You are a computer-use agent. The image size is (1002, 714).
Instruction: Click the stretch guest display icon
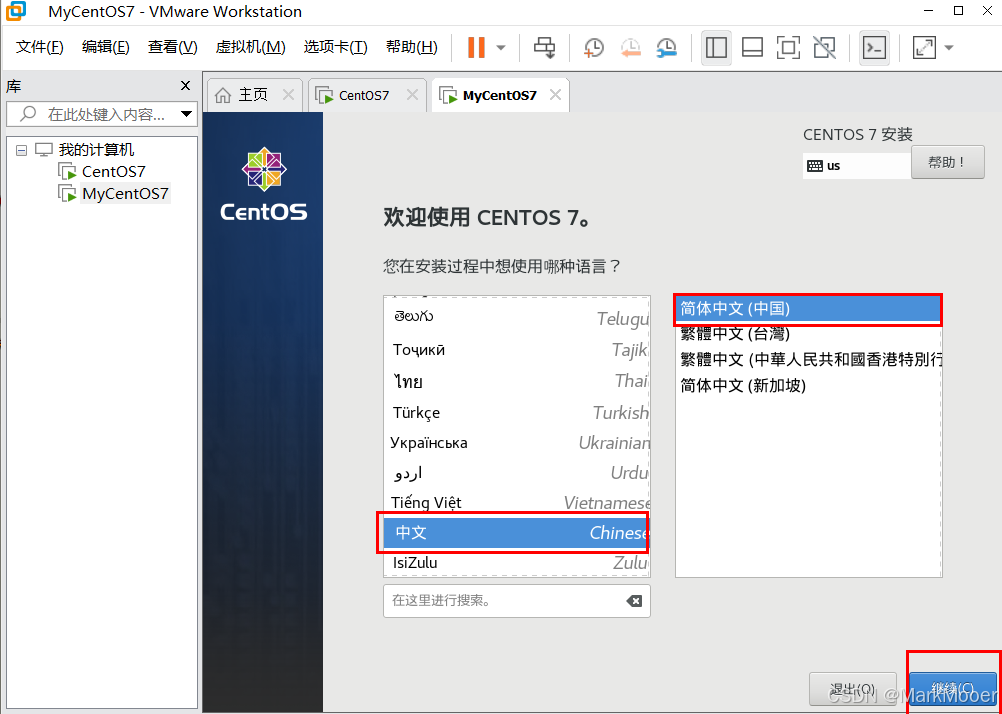pyautogui.click(x=924, y=47)
